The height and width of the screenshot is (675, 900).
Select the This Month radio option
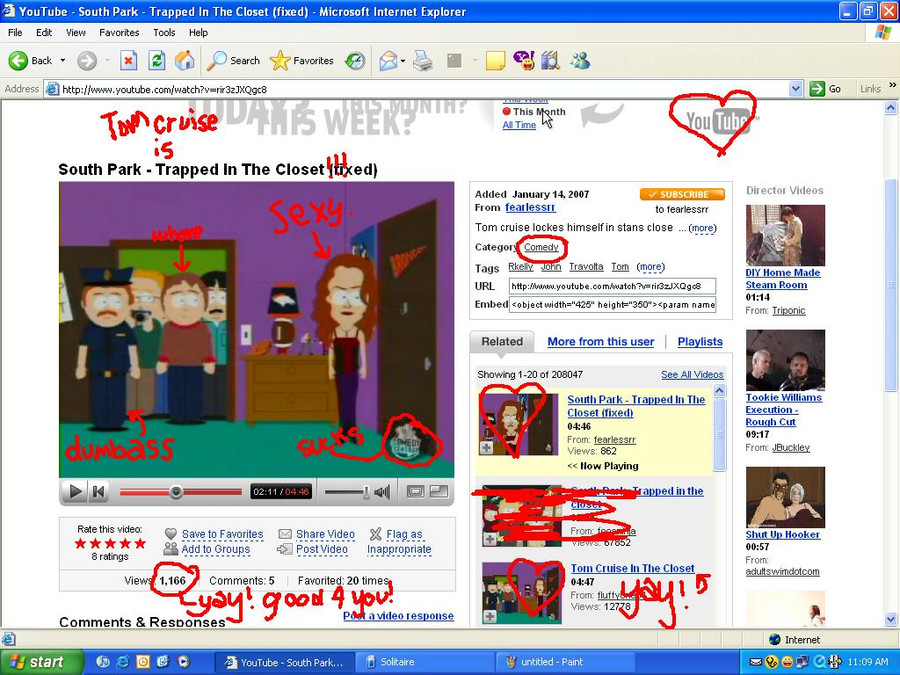507,112
